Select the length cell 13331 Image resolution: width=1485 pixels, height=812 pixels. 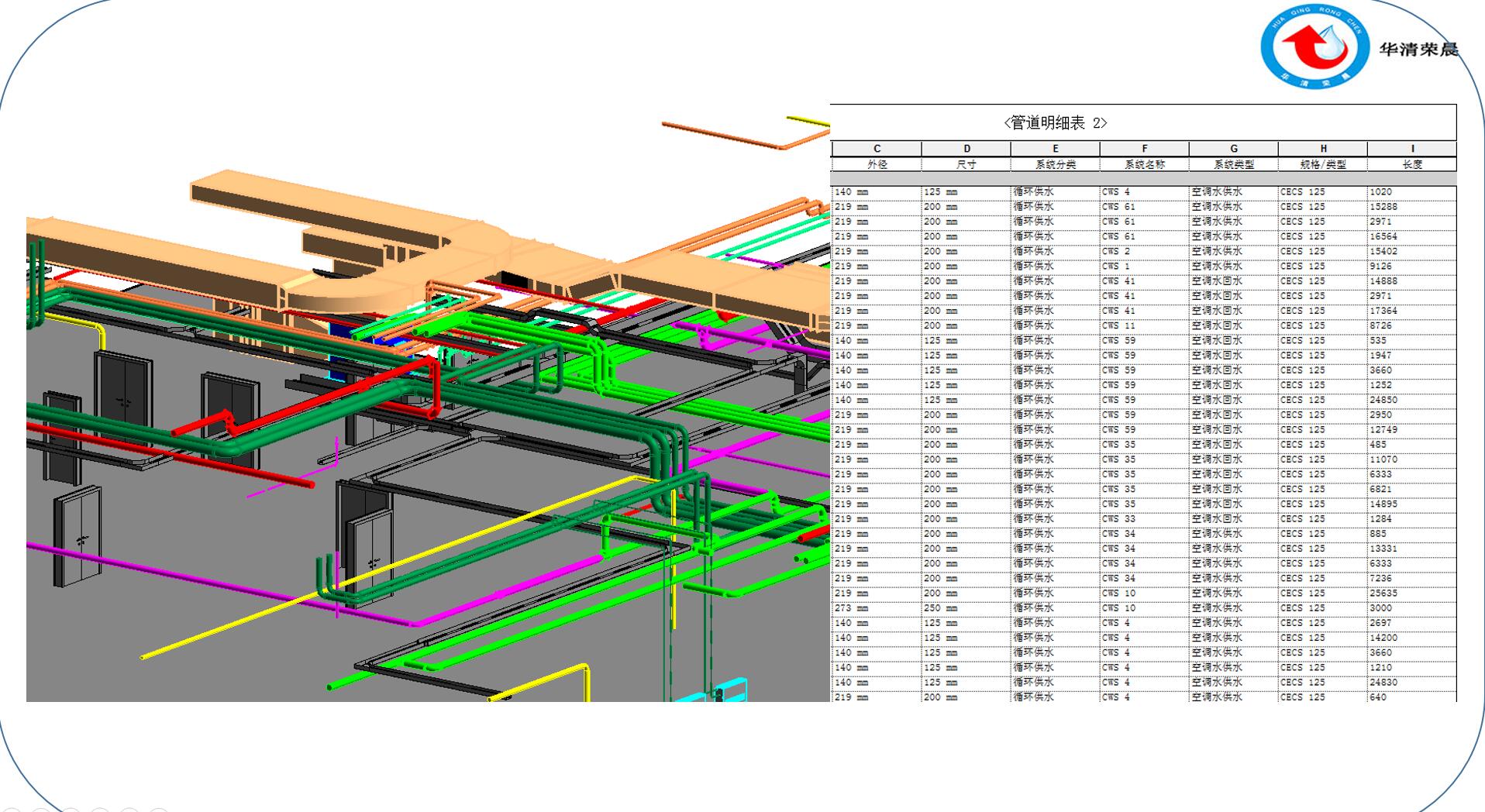pos(1412,549)
